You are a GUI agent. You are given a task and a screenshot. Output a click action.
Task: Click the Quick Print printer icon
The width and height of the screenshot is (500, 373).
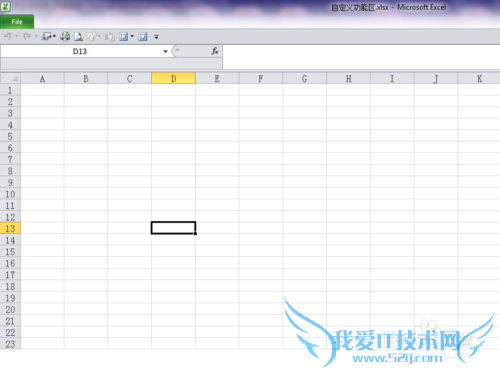tap(65, 37)
